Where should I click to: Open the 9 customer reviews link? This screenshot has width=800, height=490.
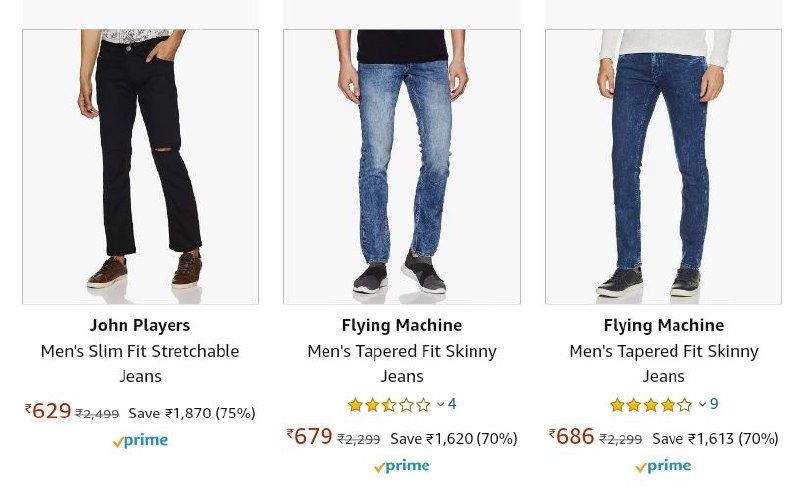pyautogui.click(x=714, y=404)
